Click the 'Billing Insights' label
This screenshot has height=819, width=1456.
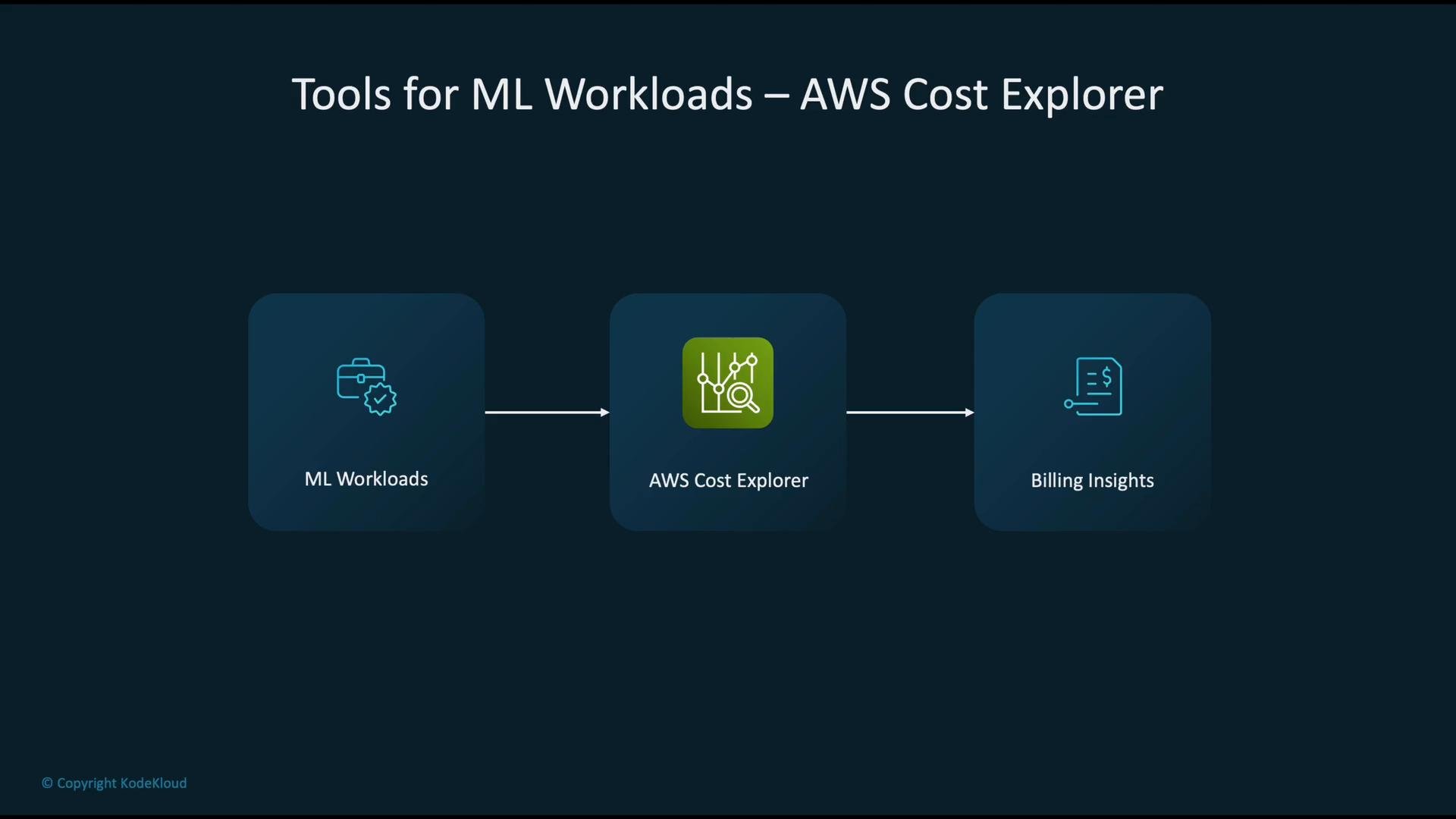pos(1092,481)
